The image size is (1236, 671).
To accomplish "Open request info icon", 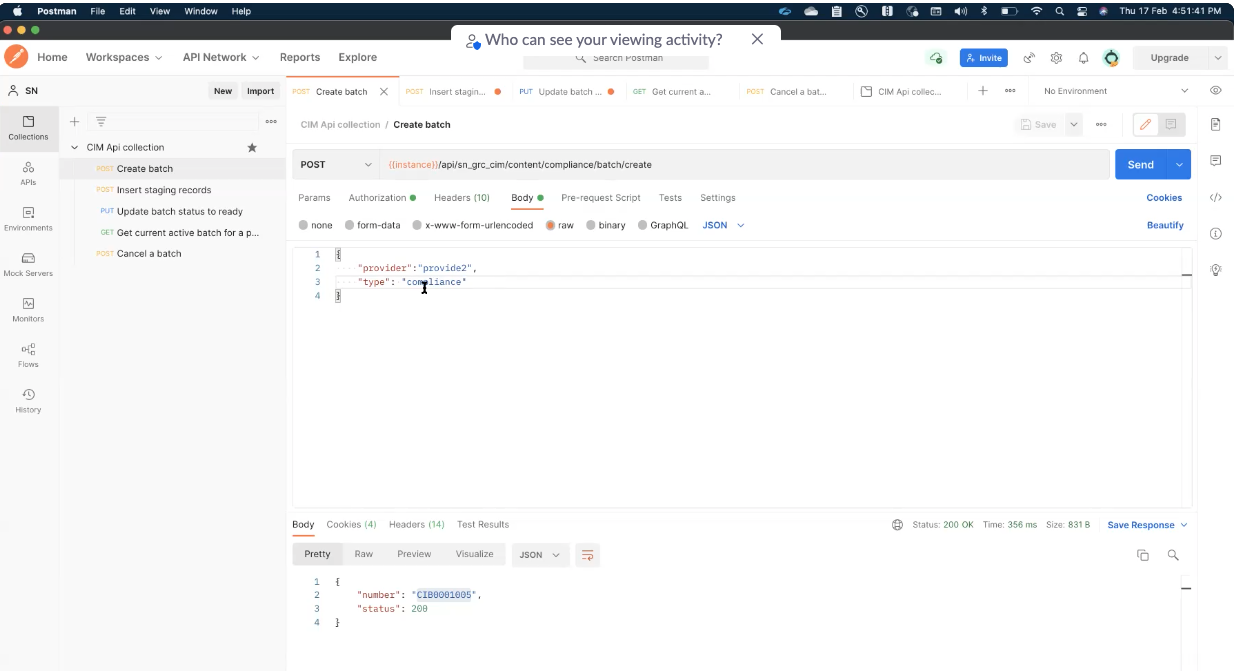I will 1216,234.
